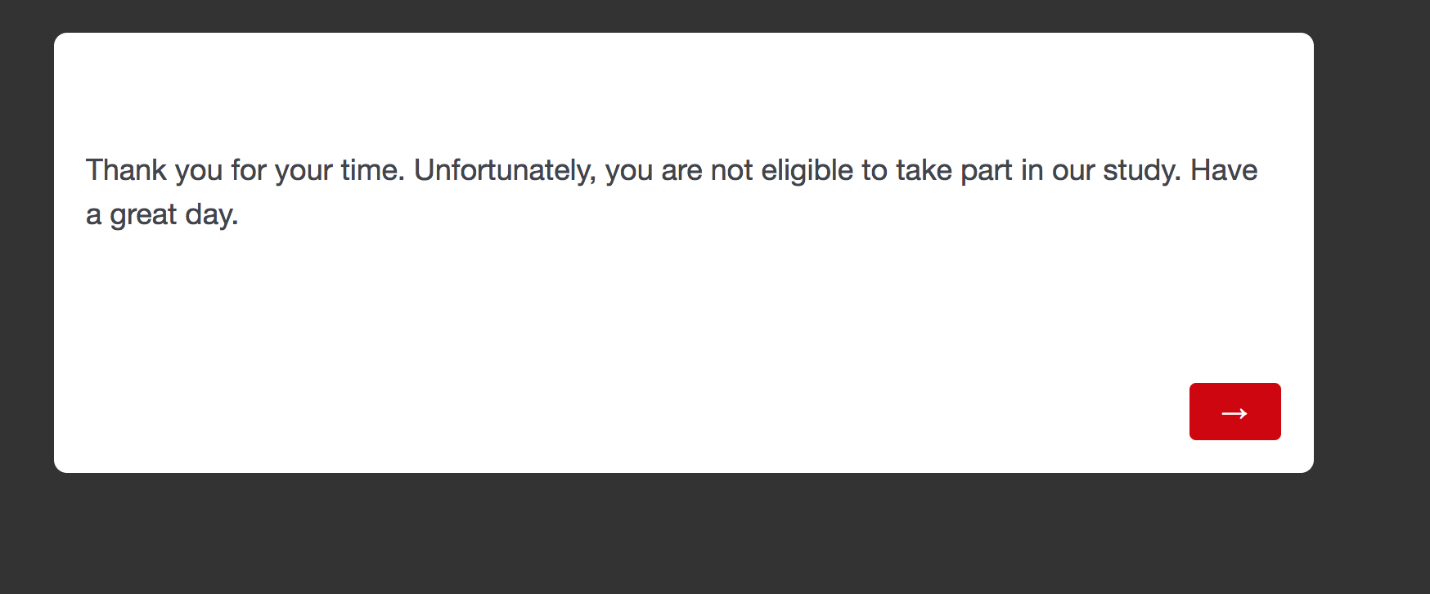1430x594 pixels.
Task: Click the word "eligible" in the message
Action: pyautogui.click(x=807, y=171)
